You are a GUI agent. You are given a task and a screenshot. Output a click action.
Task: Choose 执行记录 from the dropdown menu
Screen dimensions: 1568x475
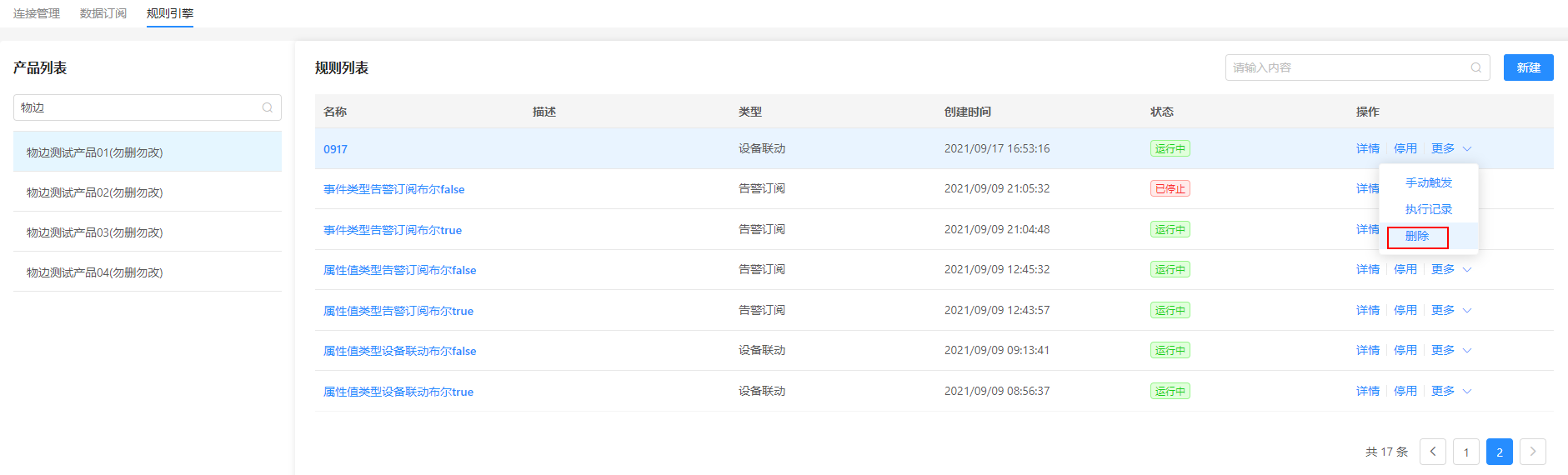1429,209
